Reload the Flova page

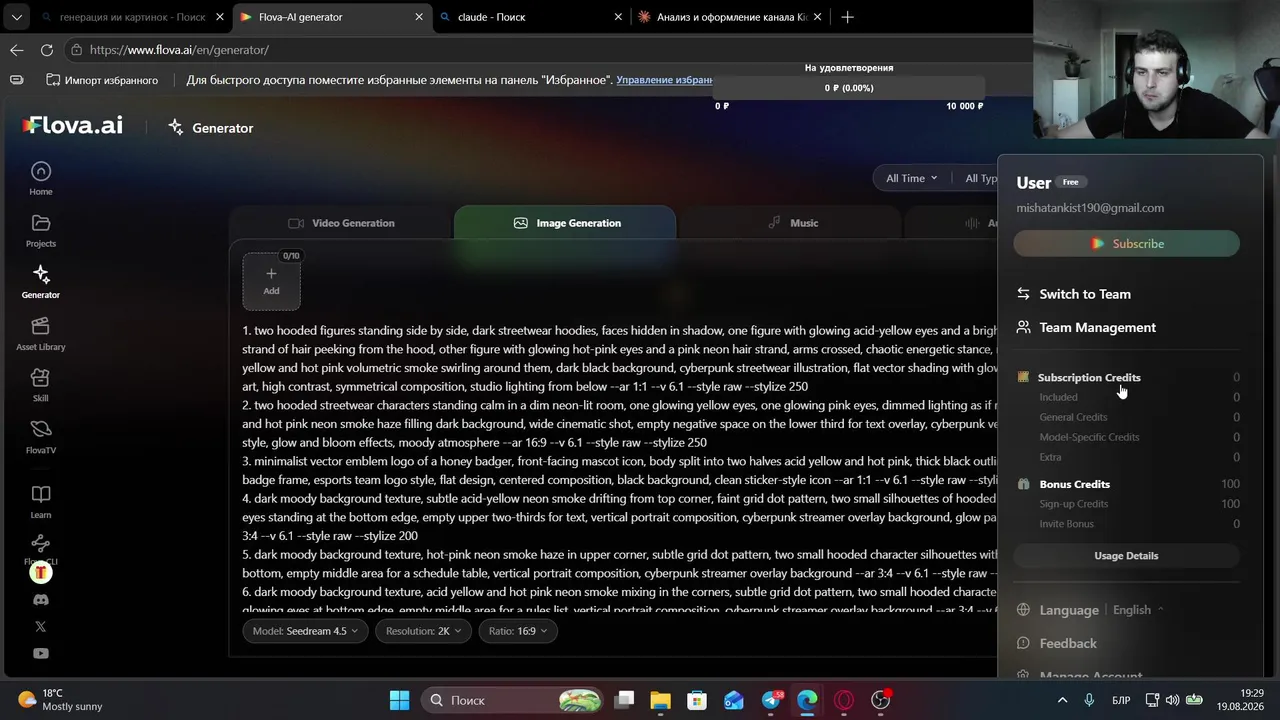(x=47, y=49)
